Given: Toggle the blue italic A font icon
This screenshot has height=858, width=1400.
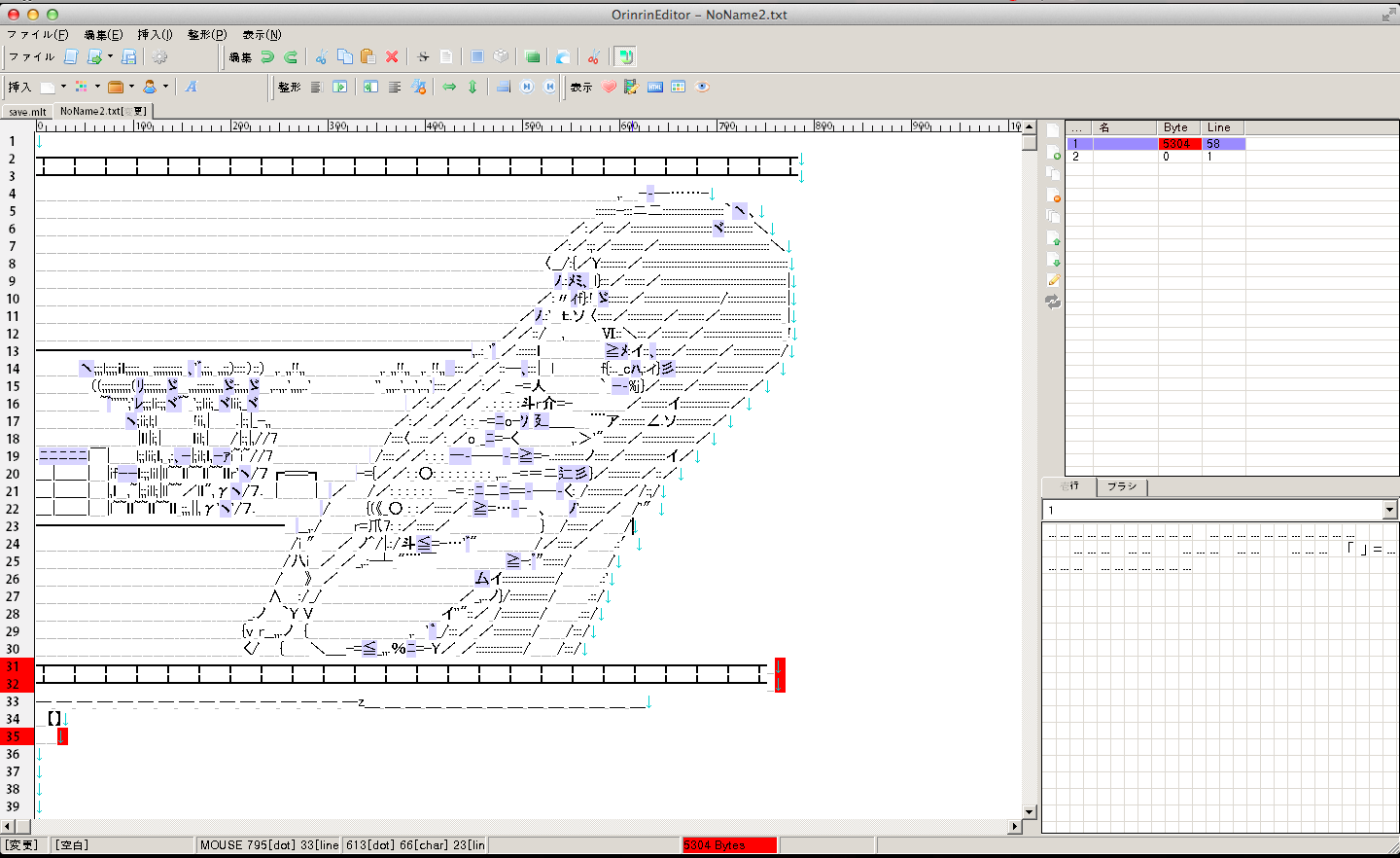Looking at the screenshot, I should coord(192,88).
